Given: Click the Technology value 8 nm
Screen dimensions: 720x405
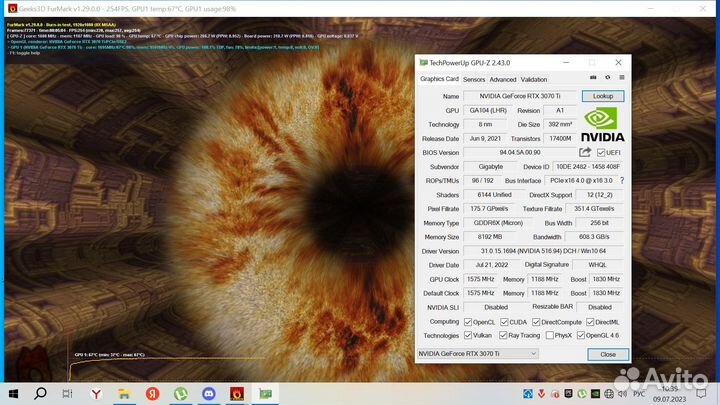Looking at the screenshot, I should tap(485, 124).
